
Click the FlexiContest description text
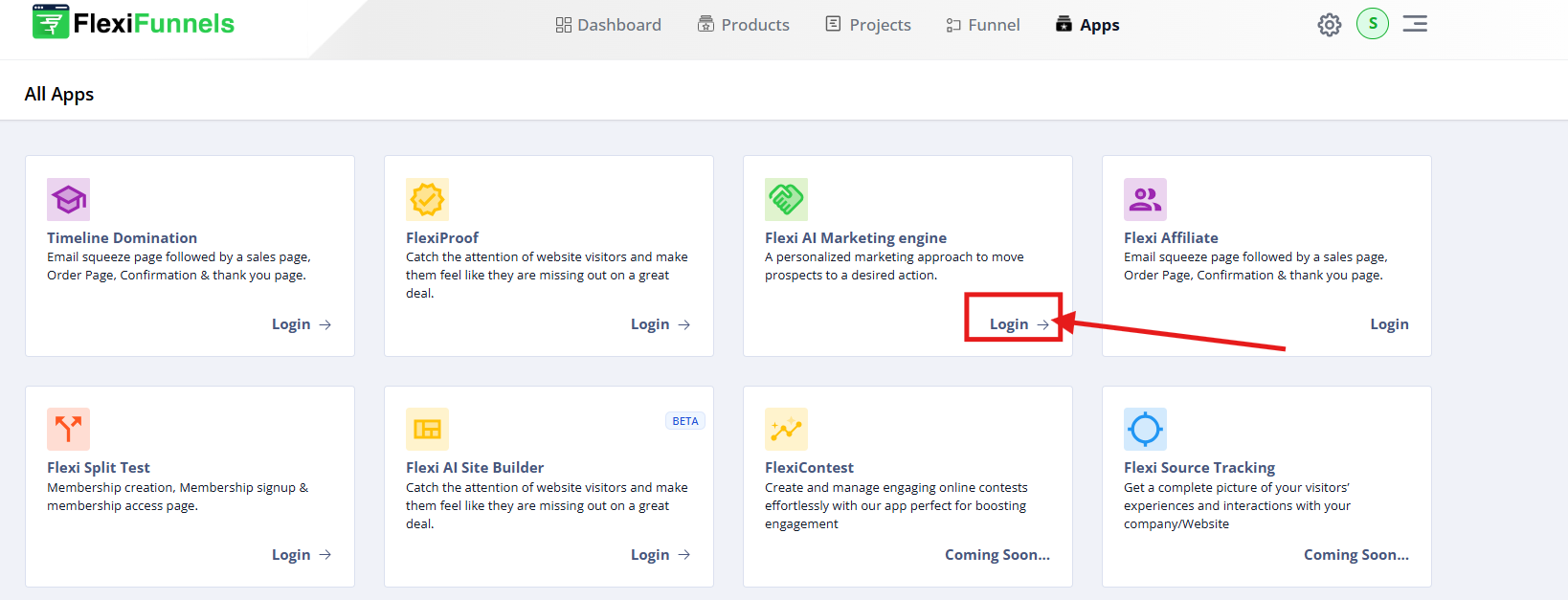pos(896,506)
